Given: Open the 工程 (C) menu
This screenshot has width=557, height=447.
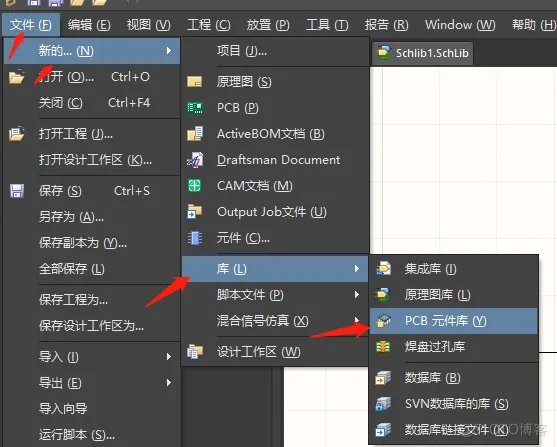Looking at the screenshot, I should click(209, 25).
